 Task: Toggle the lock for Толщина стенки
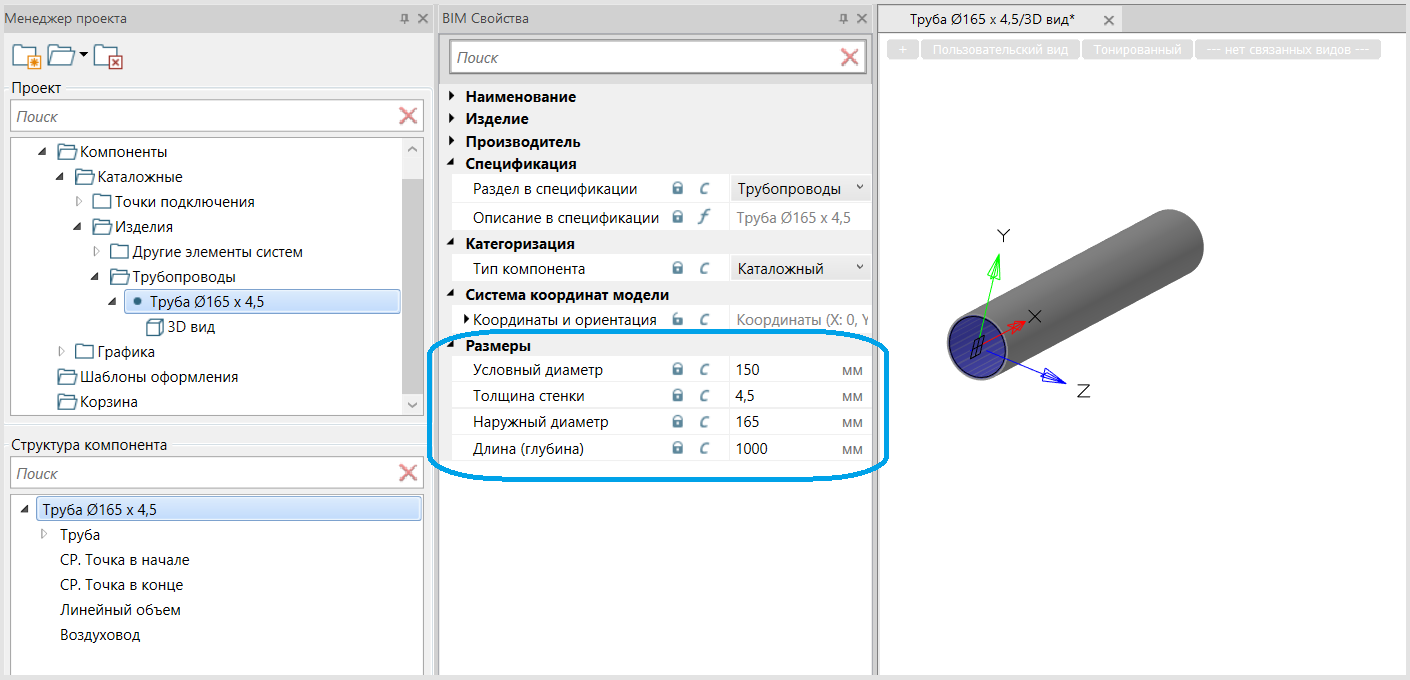678,396
